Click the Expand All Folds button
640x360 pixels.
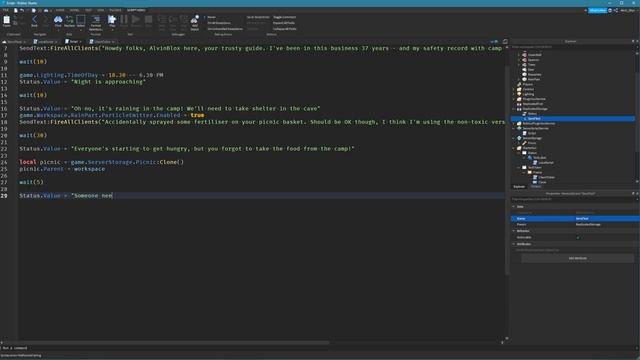click(284, 23)
